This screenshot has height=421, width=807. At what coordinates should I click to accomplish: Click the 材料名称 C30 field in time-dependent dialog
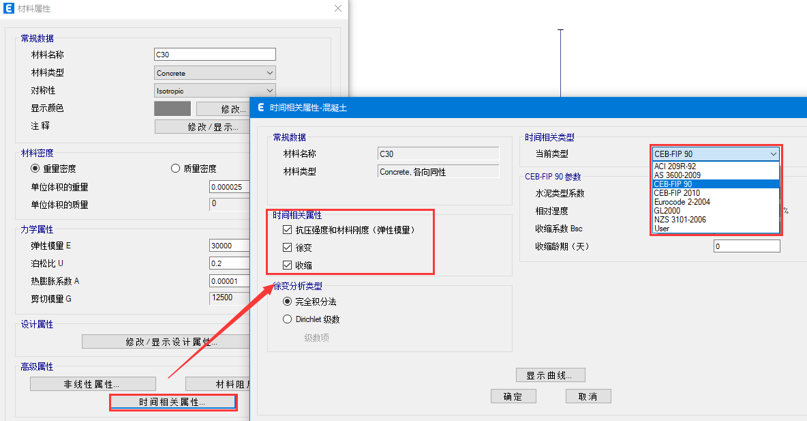coord(438,154)
